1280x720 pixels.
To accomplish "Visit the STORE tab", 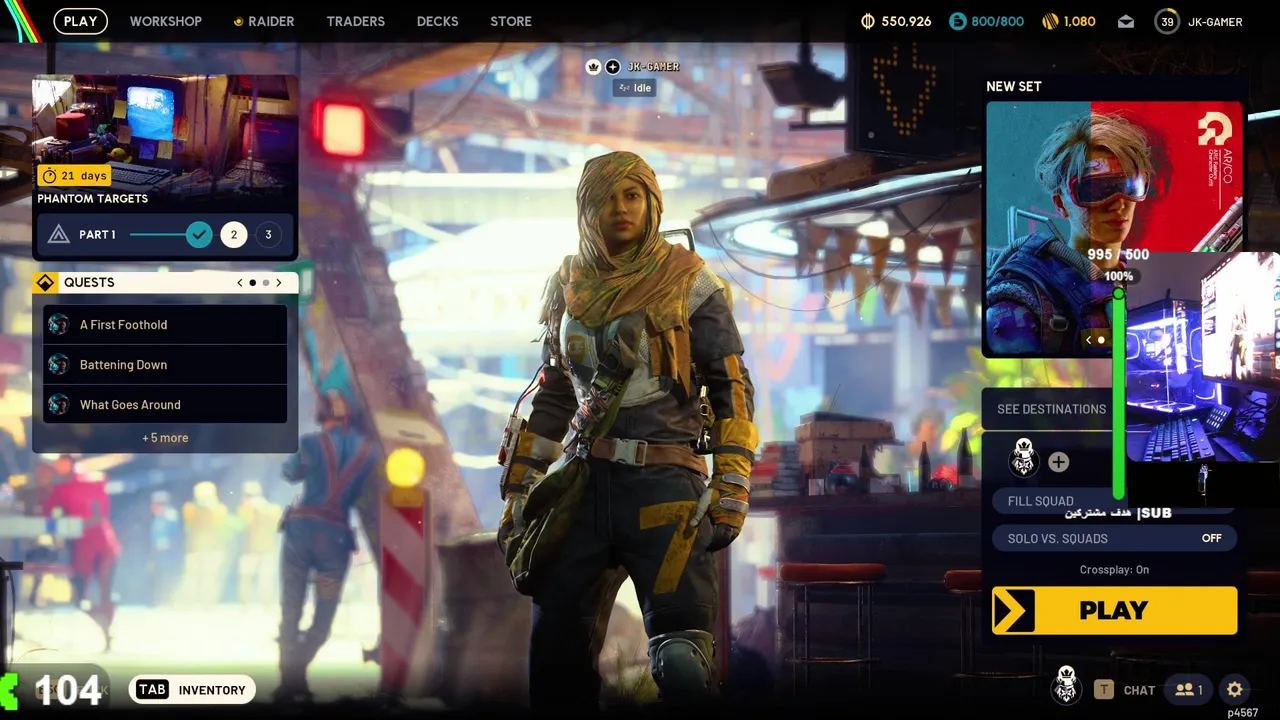I will click(x=511, y=21).
